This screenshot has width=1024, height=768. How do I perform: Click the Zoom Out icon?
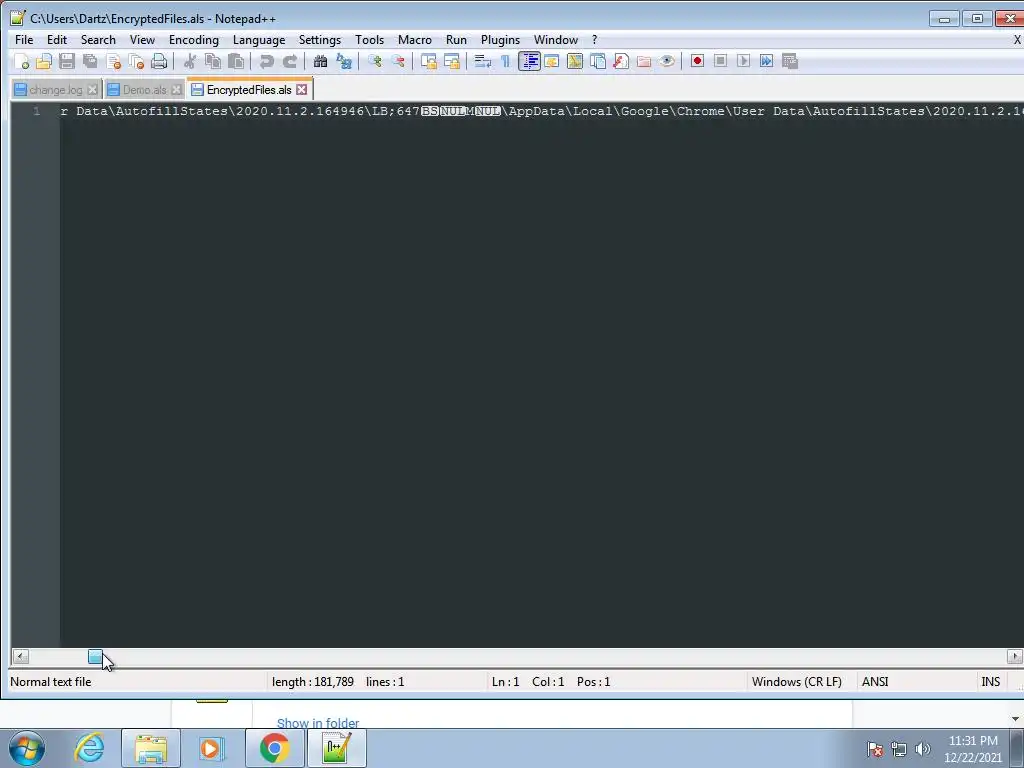pyautogui.click(x=397, y=61)
